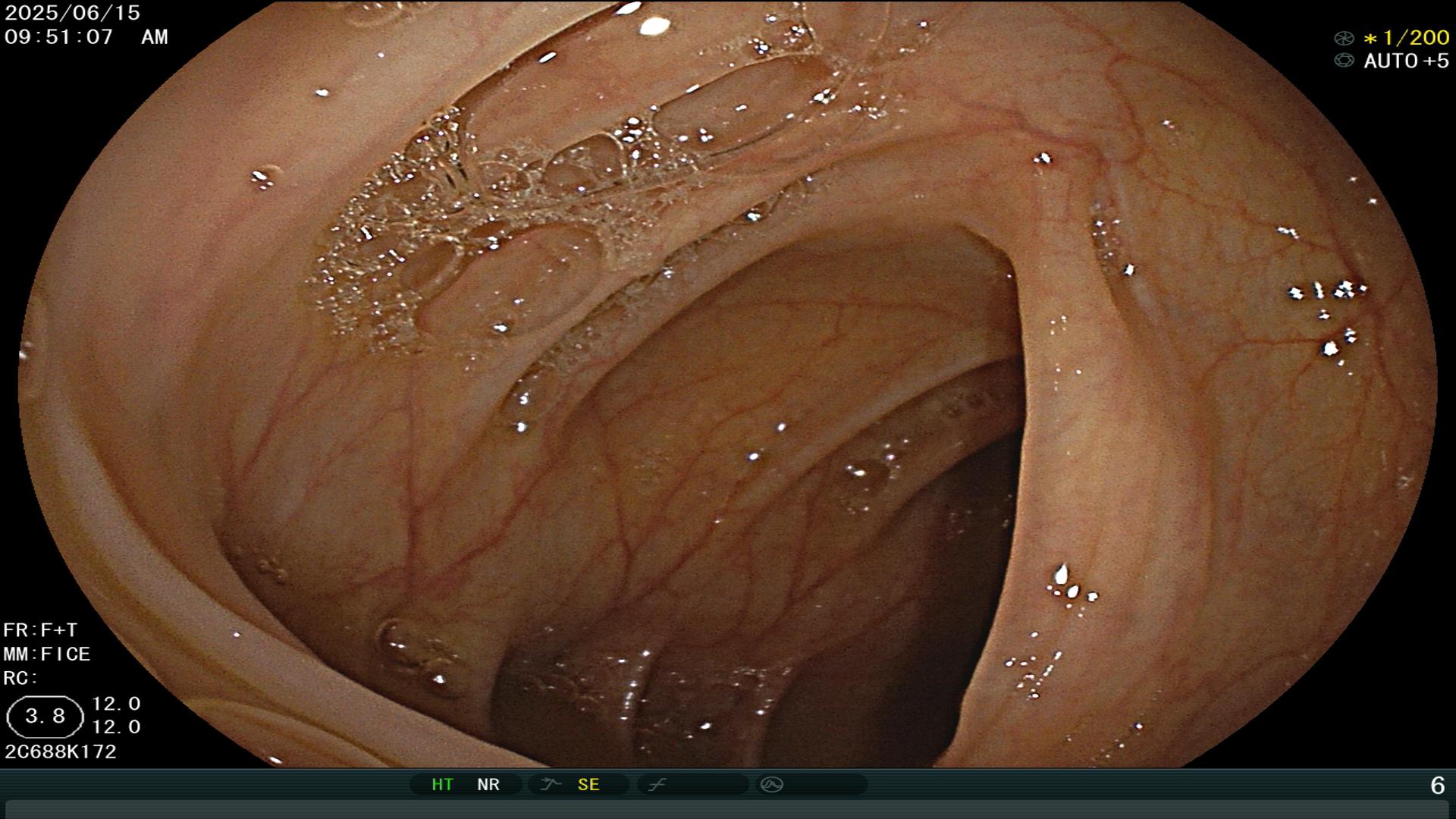The width and height of the screenshot is (1456, 819).
Task: Toggle the yellow SE indicator
Action: pyautogui.click(x=588, y=785)
